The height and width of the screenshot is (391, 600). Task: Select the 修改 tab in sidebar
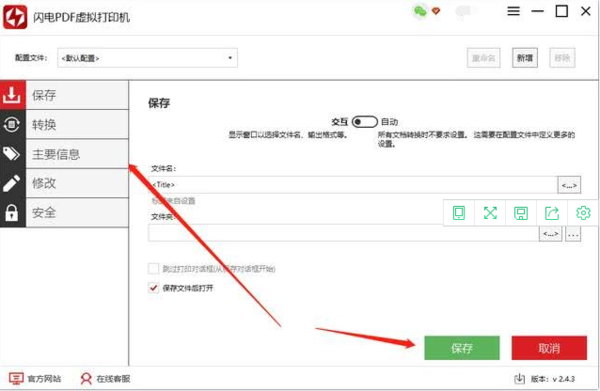77,183
